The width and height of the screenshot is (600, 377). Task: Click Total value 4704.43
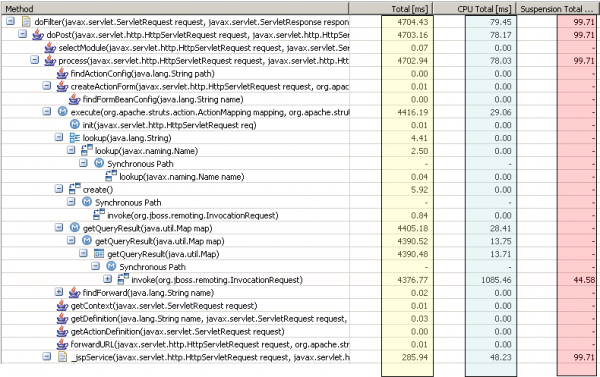[412, 22]
